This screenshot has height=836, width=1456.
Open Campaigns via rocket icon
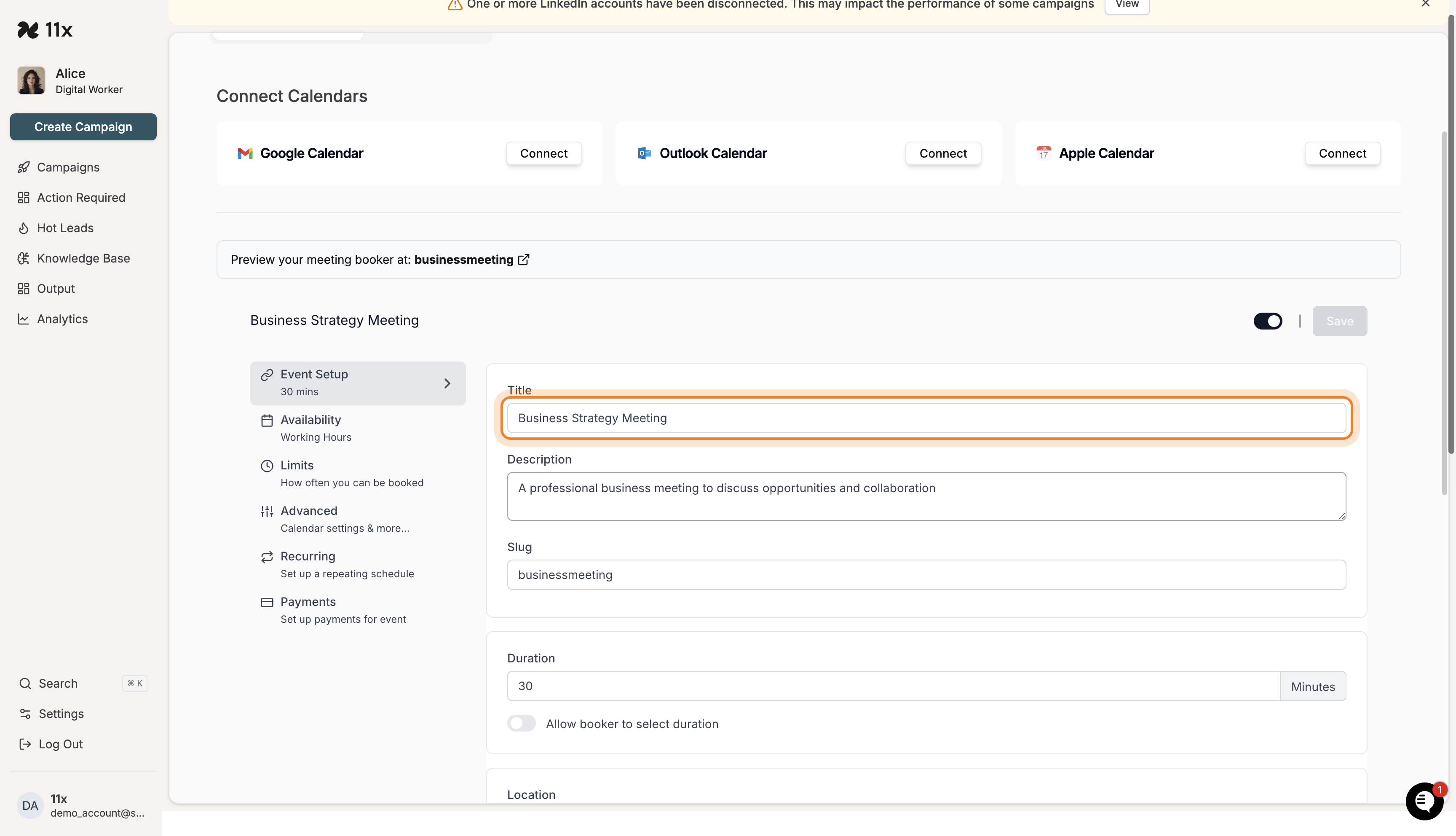point(24,167)
